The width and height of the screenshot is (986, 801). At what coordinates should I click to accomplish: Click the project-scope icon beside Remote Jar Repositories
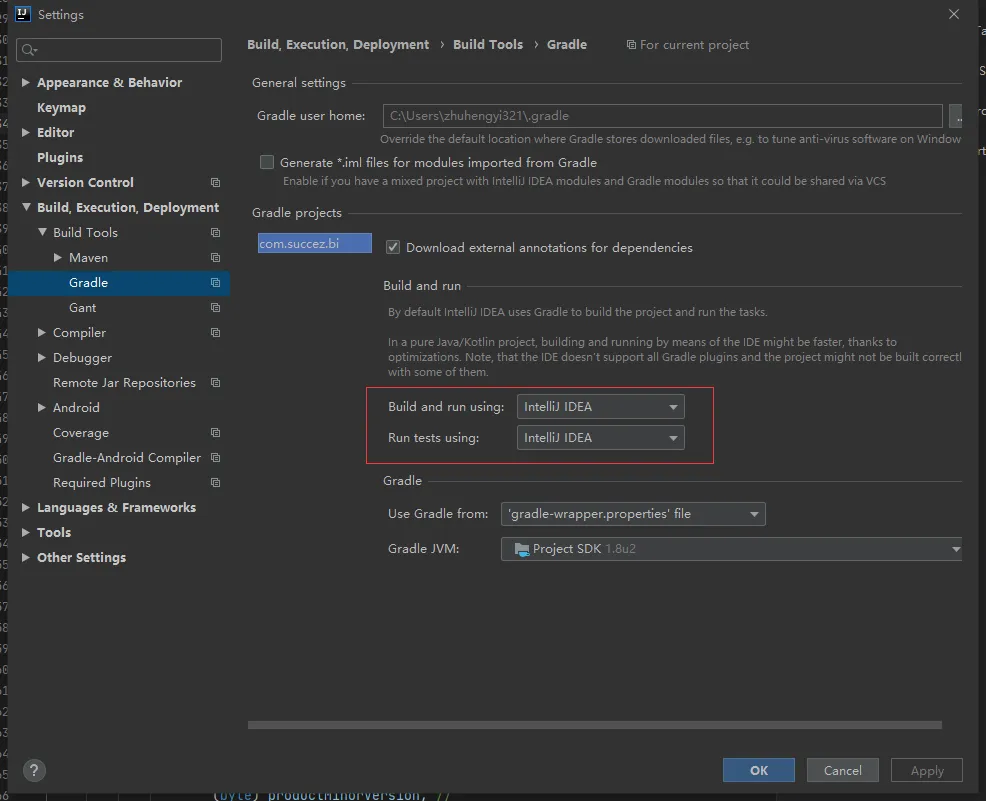(x=215, y=383)
